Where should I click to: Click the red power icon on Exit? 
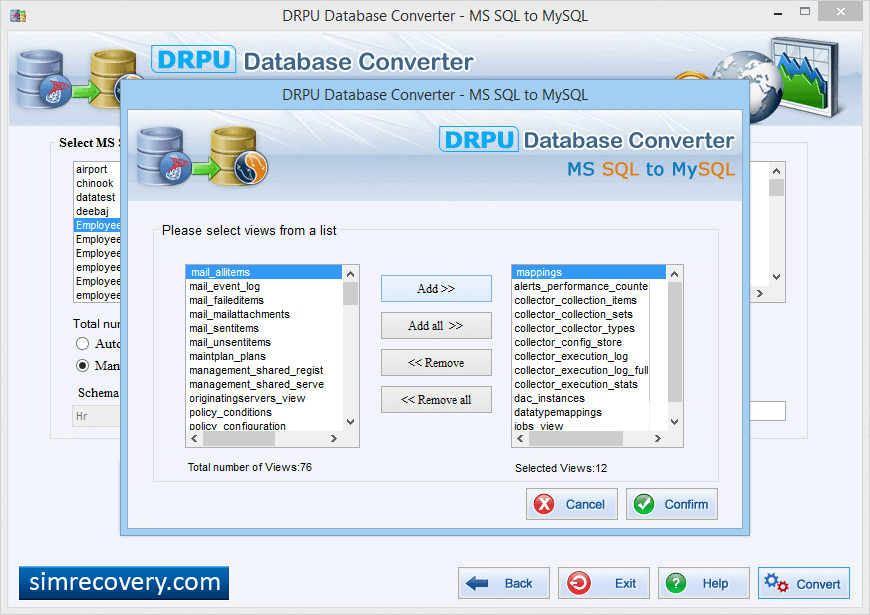click(578, 583)
